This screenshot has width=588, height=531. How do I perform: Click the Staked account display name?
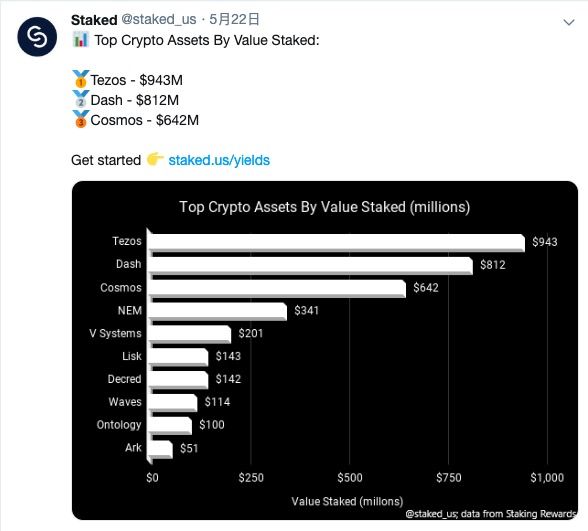(x=94, y=20)
